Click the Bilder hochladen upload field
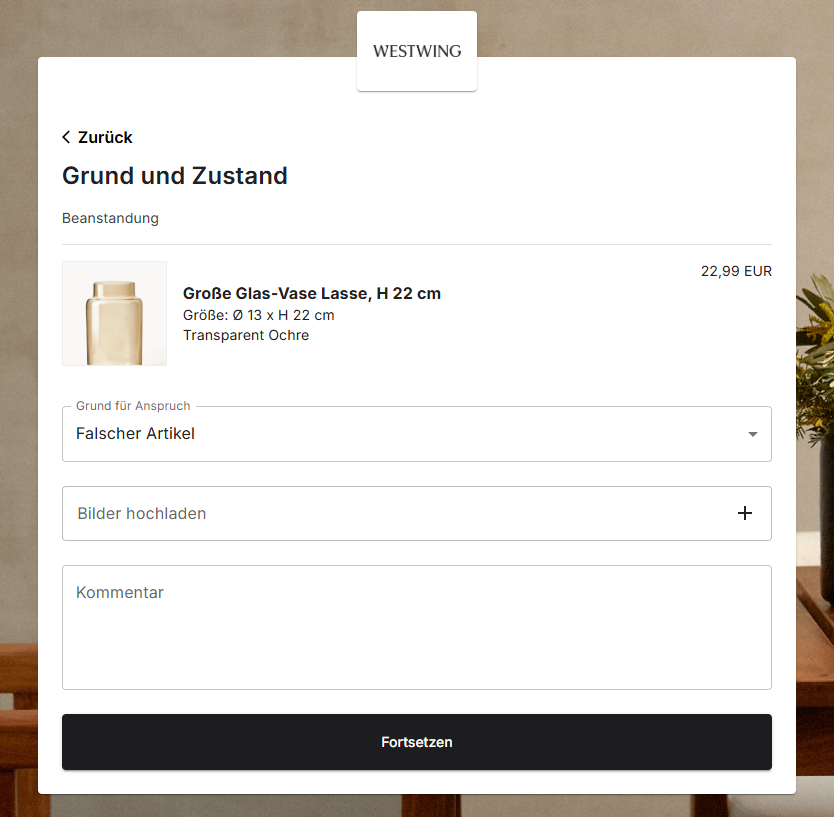Screen dimensions: 834x817 pos(417,513)
